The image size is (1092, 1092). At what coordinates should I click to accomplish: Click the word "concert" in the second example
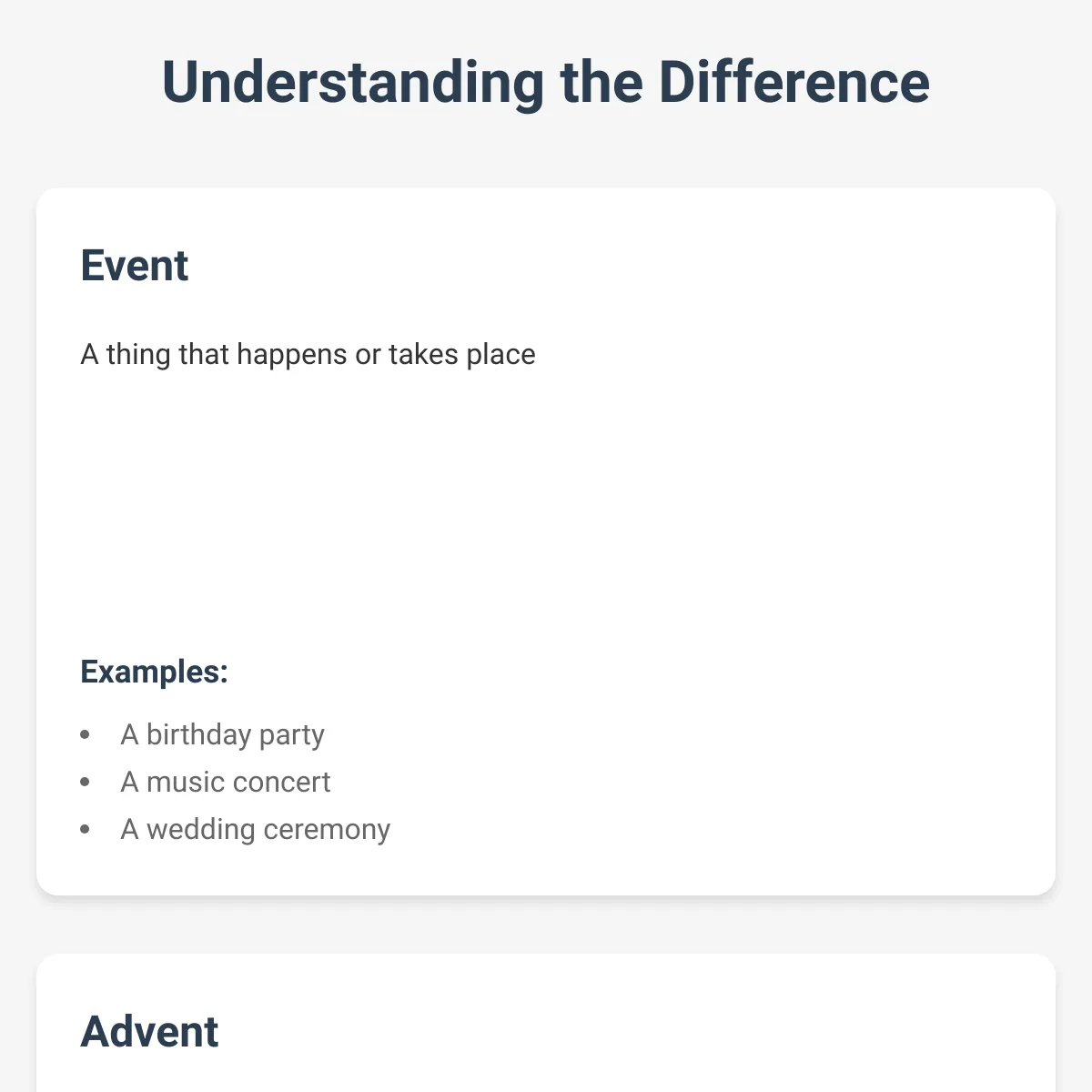[x=283, y=783]
